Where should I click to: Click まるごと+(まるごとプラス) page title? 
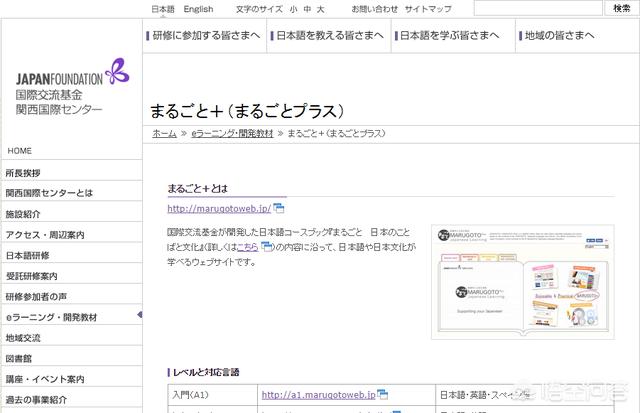point(248,111)
